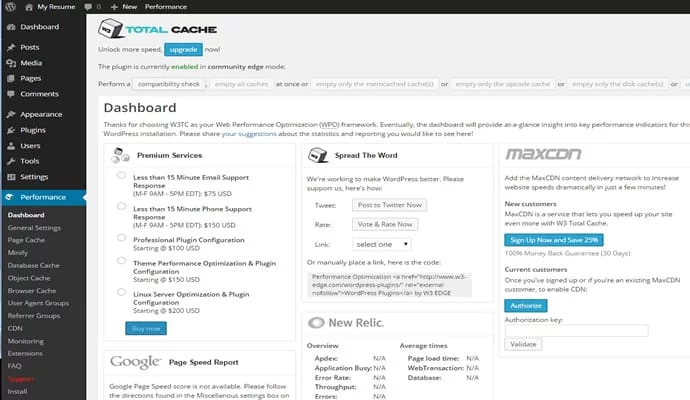The height and width of the screenshot is (400, 690).
Task: Click the Comments bubble icon in sidebar
Action: pos(11,94)
